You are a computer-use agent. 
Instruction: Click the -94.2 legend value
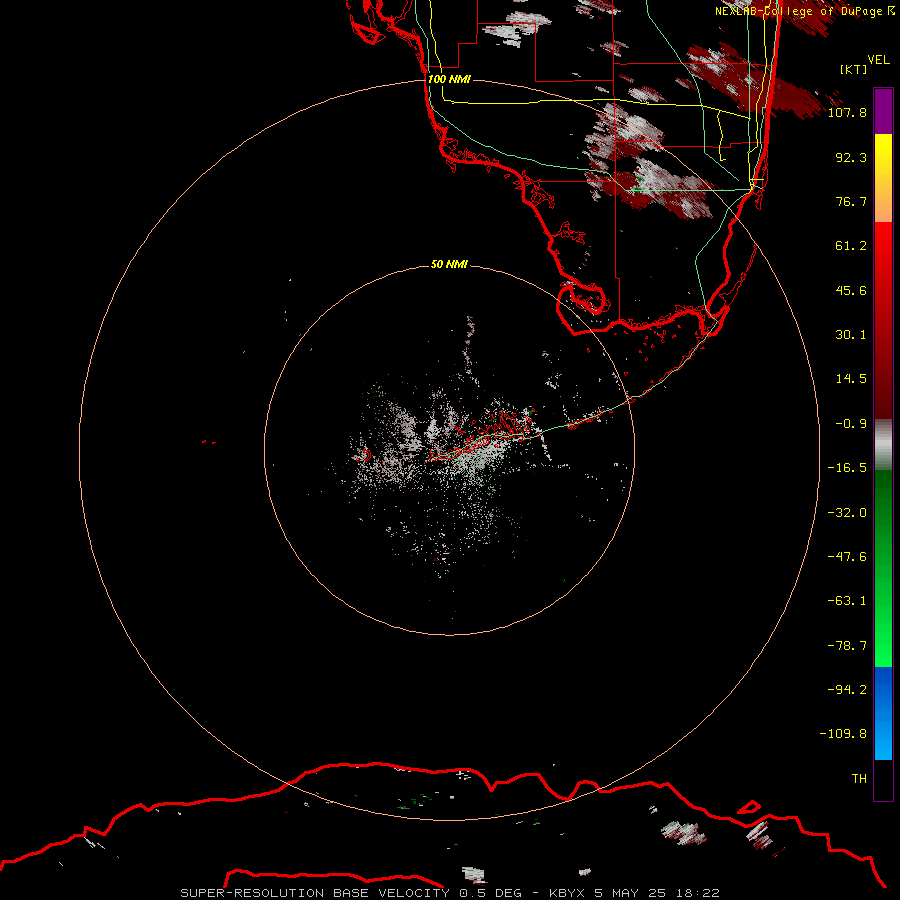point(847,689)
